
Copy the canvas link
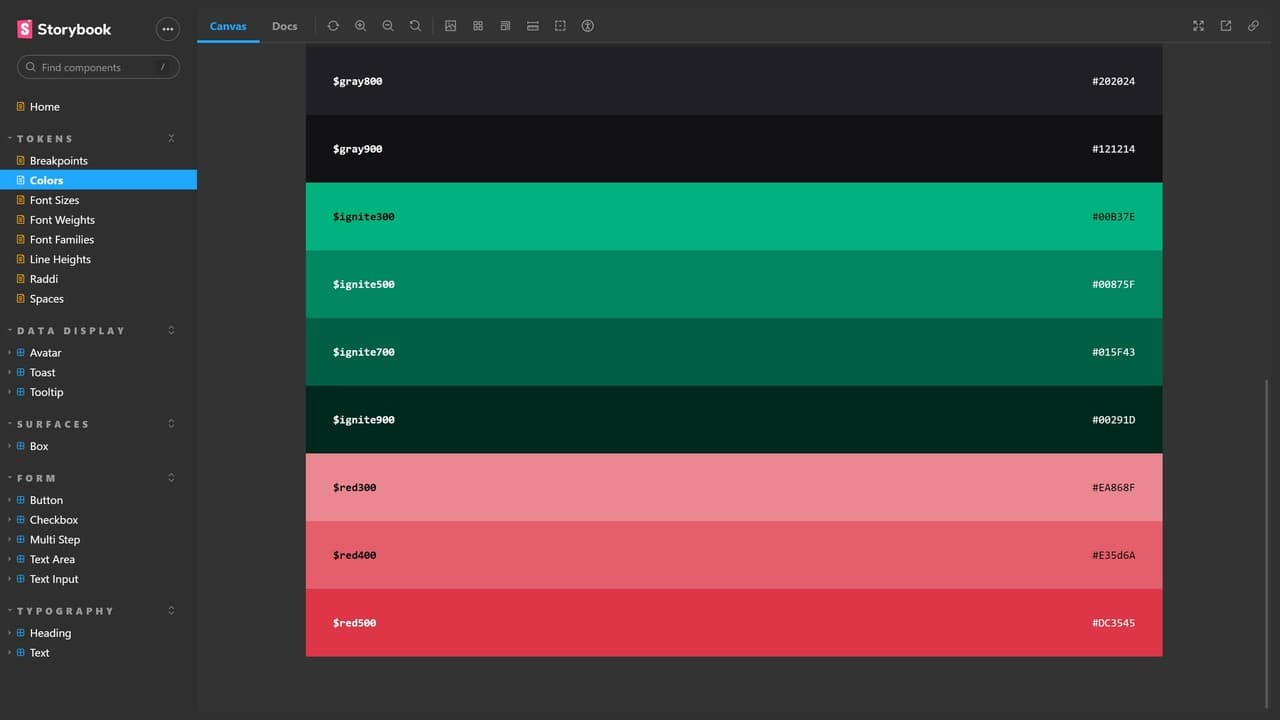coord(1253,26)
